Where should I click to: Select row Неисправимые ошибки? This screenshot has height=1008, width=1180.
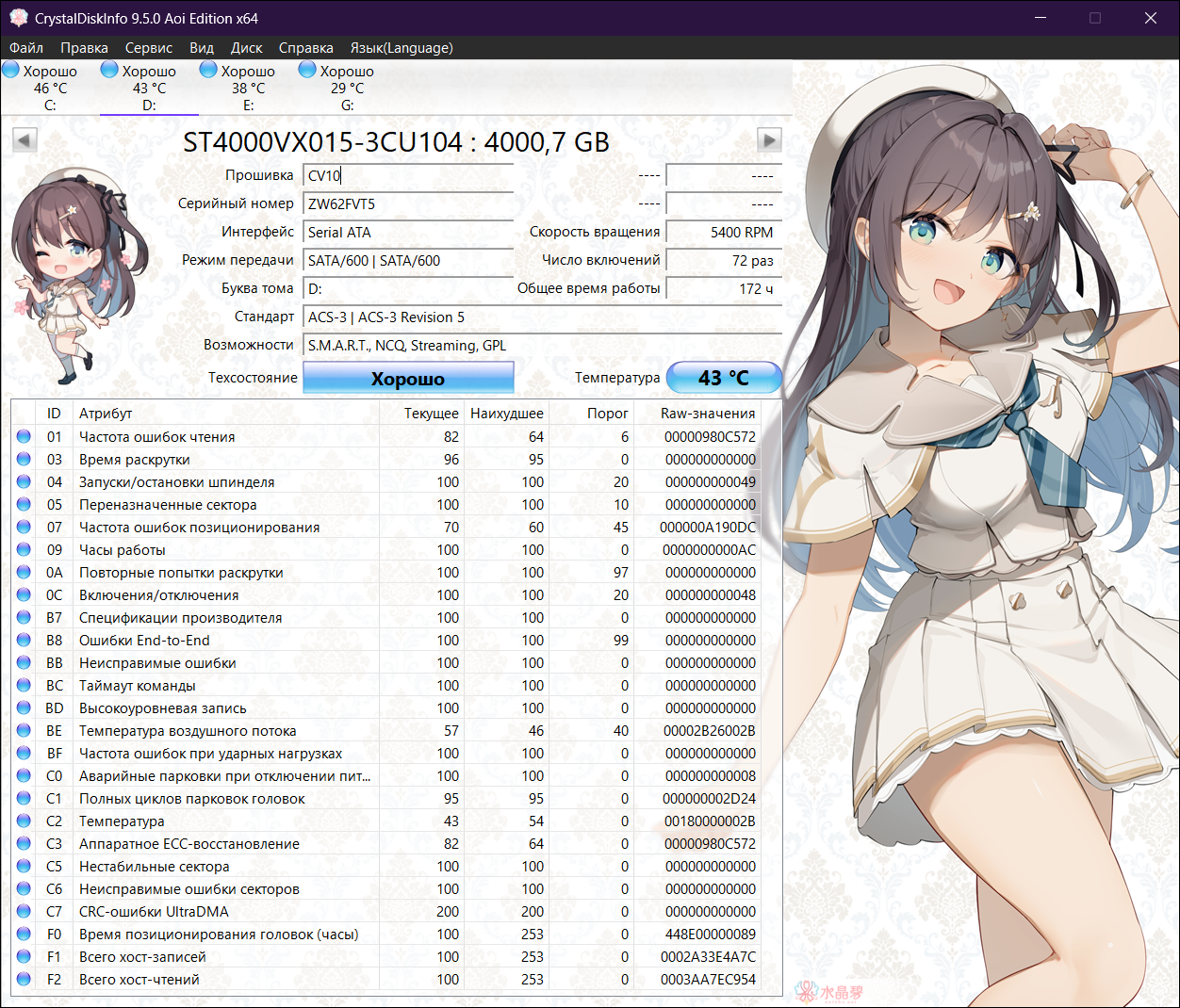(386, 662)
